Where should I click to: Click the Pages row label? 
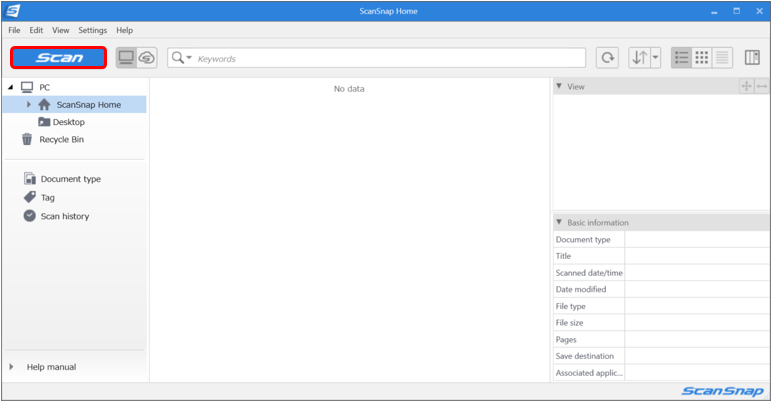(566, 339)
